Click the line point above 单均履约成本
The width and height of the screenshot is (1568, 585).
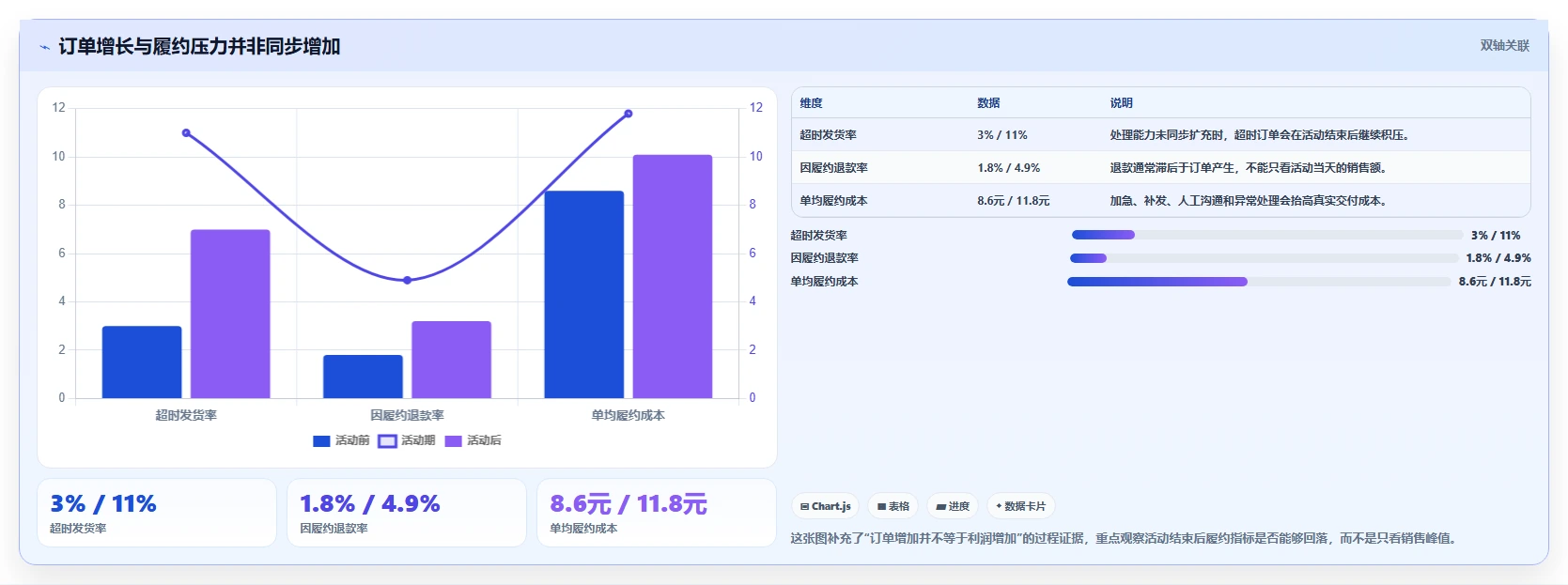pyautogui.click(x=629, y=114)
